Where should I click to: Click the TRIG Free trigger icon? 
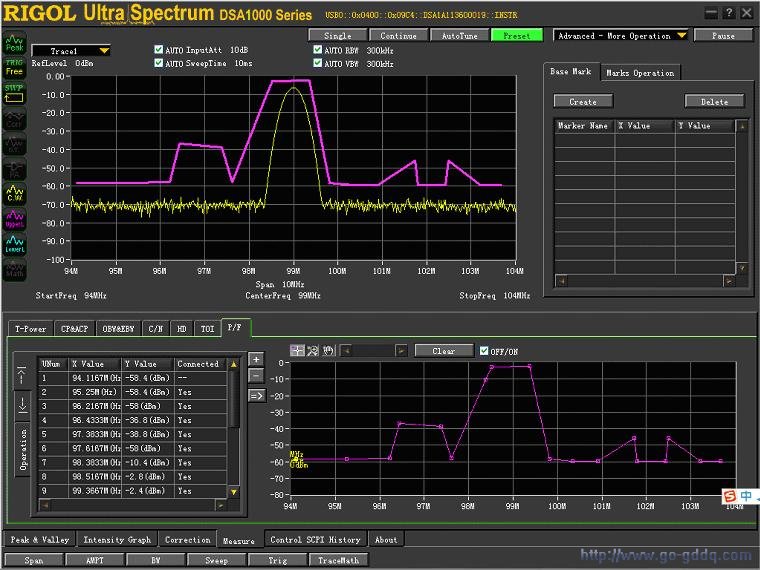click(15, 67)
